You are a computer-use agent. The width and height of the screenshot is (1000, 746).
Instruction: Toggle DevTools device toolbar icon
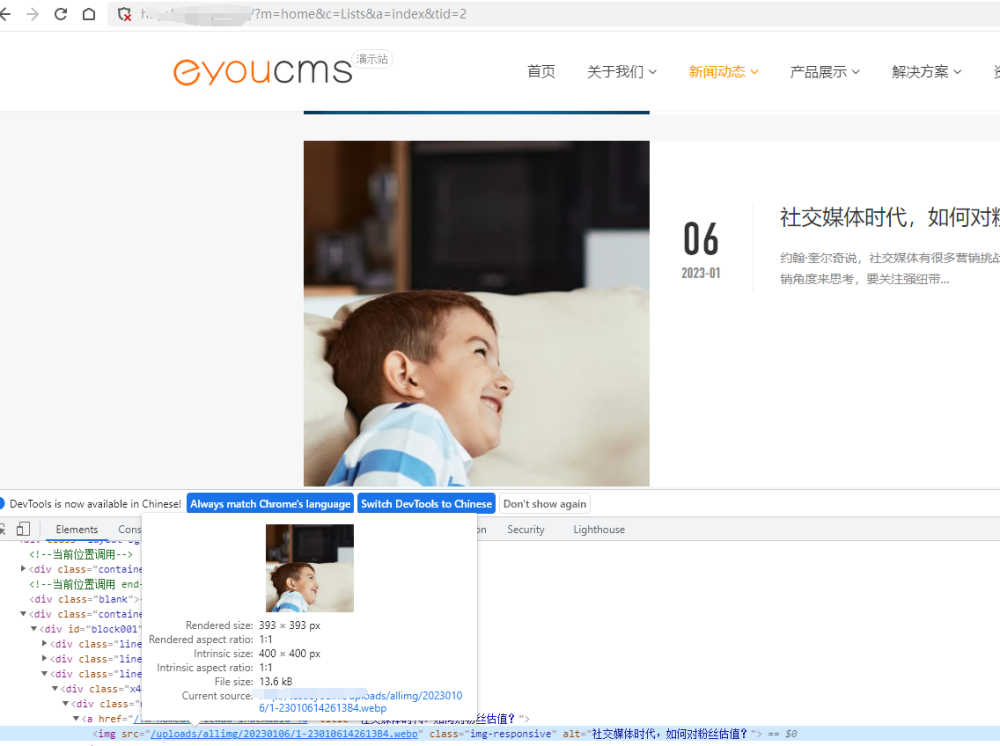click(23, 529)
